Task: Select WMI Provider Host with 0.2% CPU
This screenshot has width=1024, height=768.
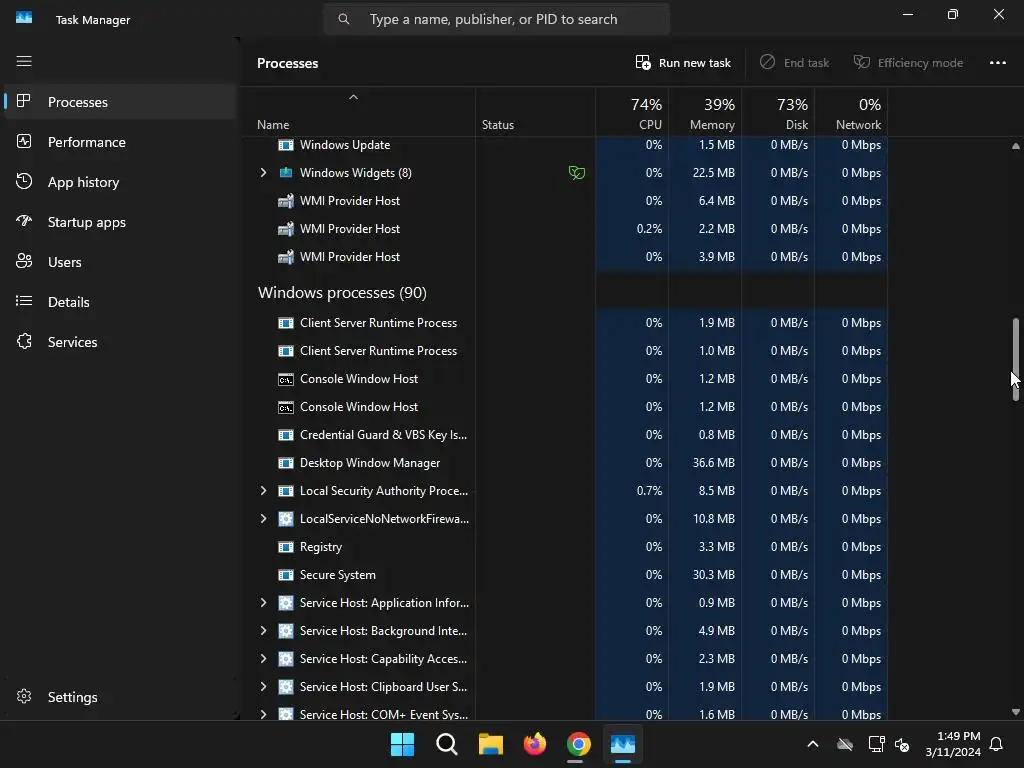Action: pos(565,229)
